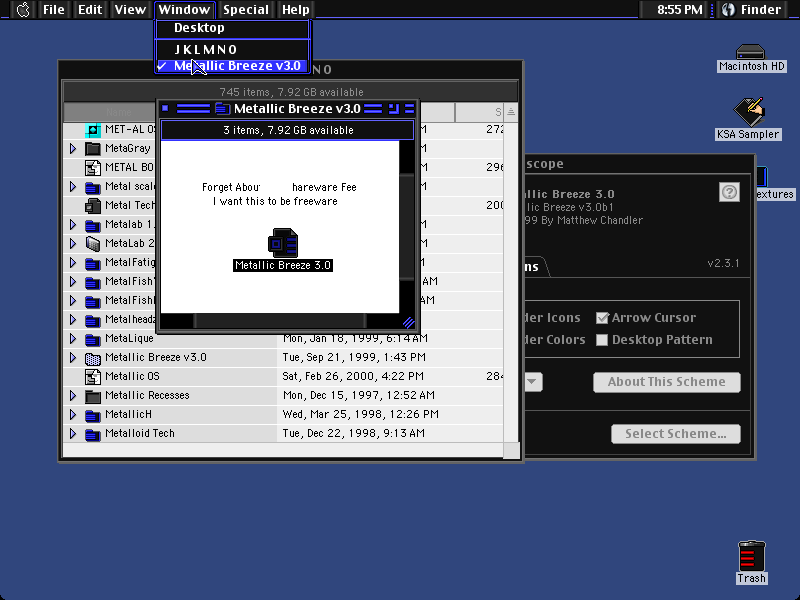The width and height of the screenshot is (800, 600).
Task: Enable the Desktop Pattern checkbox
Action: [x=602, y=340]
